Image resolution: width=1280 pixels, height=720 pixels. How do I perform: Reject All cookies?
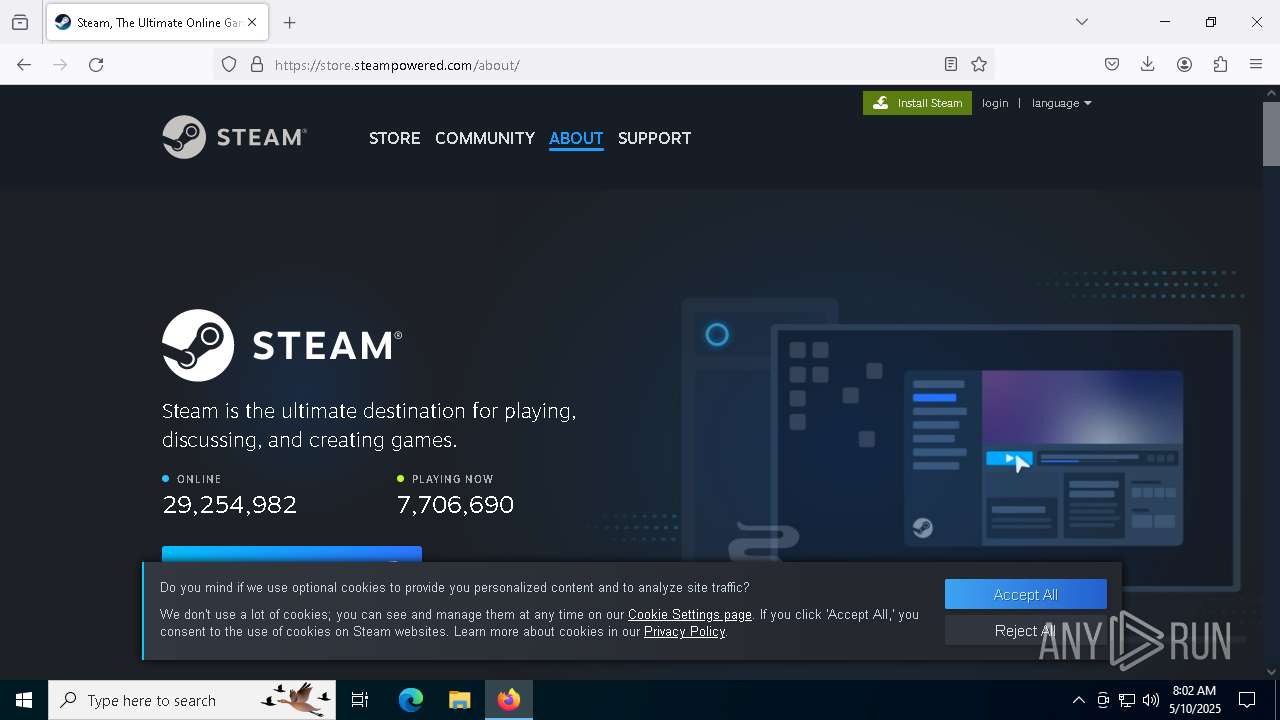click(x=1026, y=630)
